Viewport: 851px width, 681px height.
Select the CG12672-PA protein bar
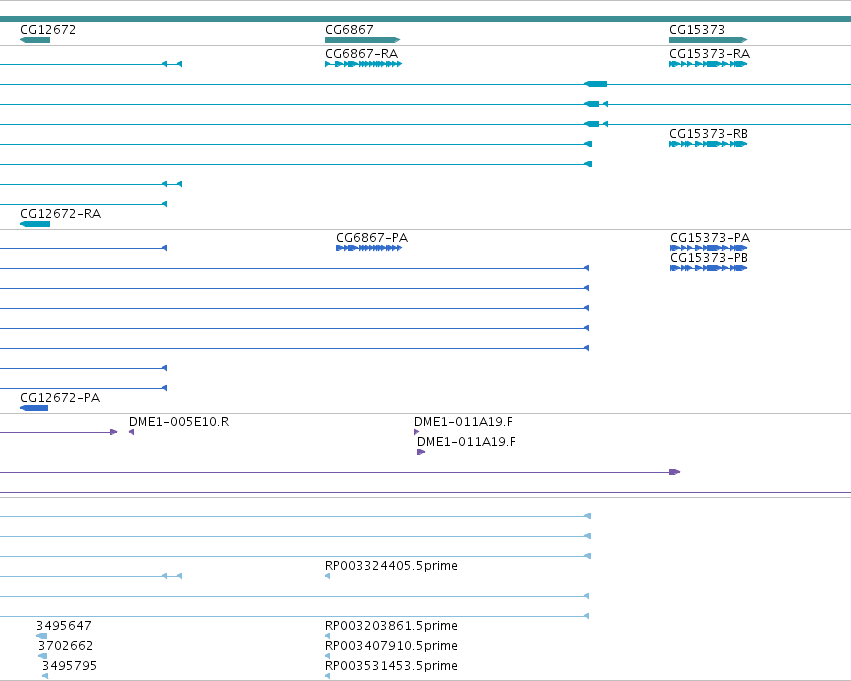tap(34, 408)
